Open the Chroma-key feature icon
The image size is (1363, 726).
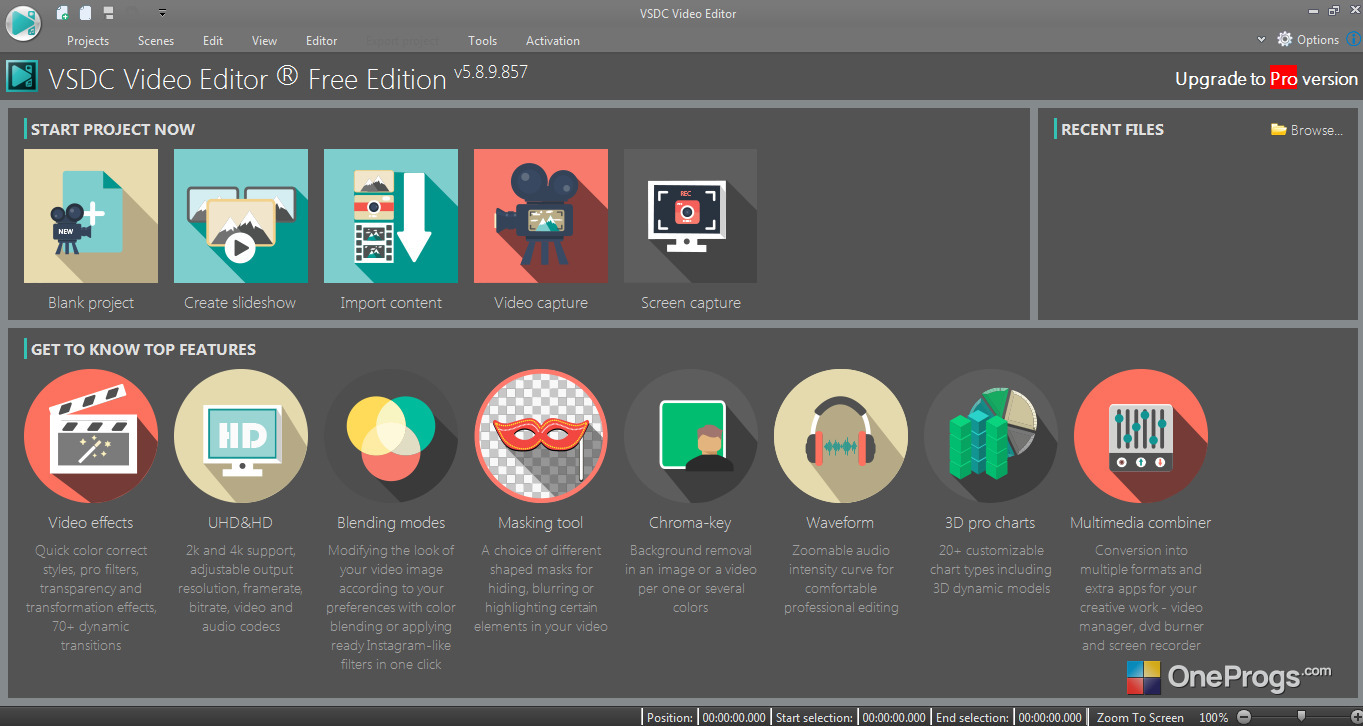(x=691, y=436)
